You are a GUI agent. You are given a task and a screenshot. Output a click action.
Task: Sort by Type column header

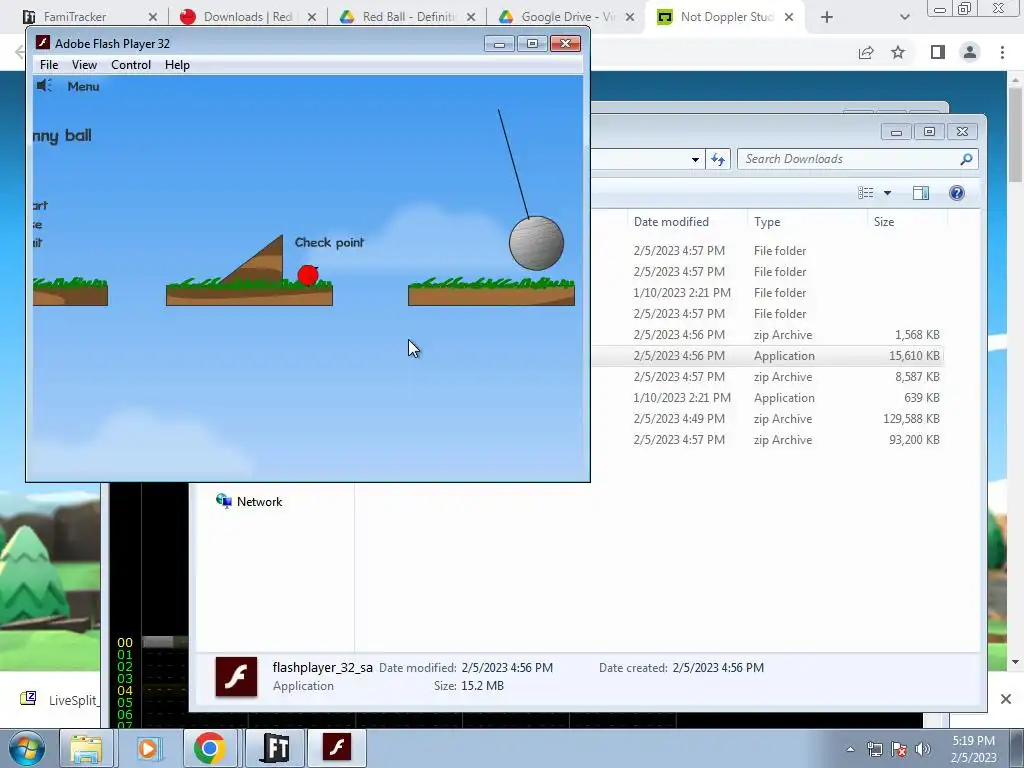click(x=767, y=222)
